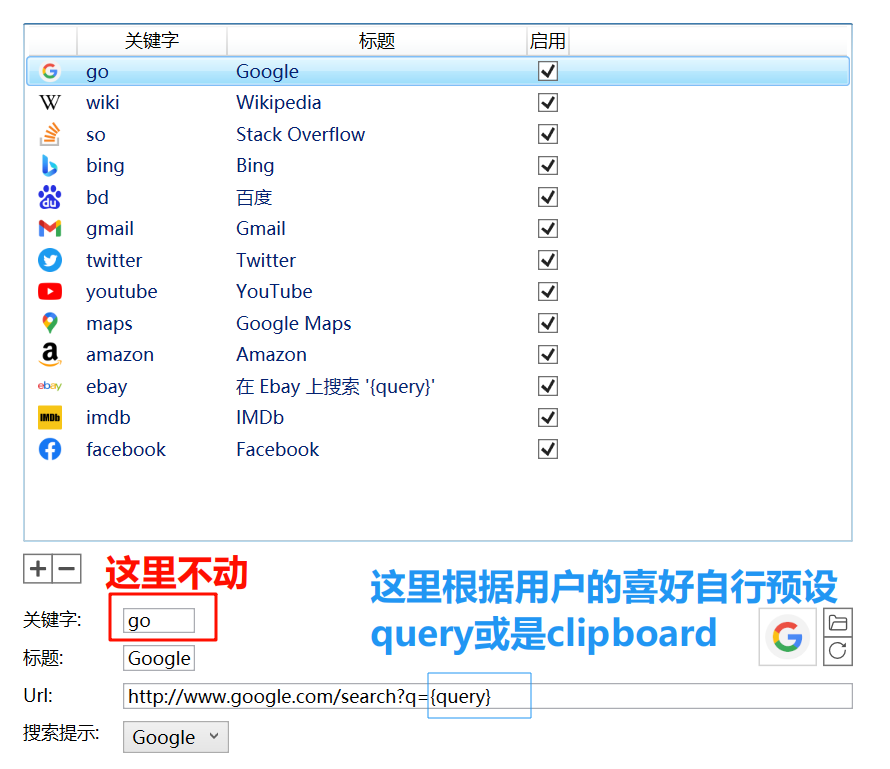Select the 'bing' keyword cell

pyautogui.click(x=105, y=166)
